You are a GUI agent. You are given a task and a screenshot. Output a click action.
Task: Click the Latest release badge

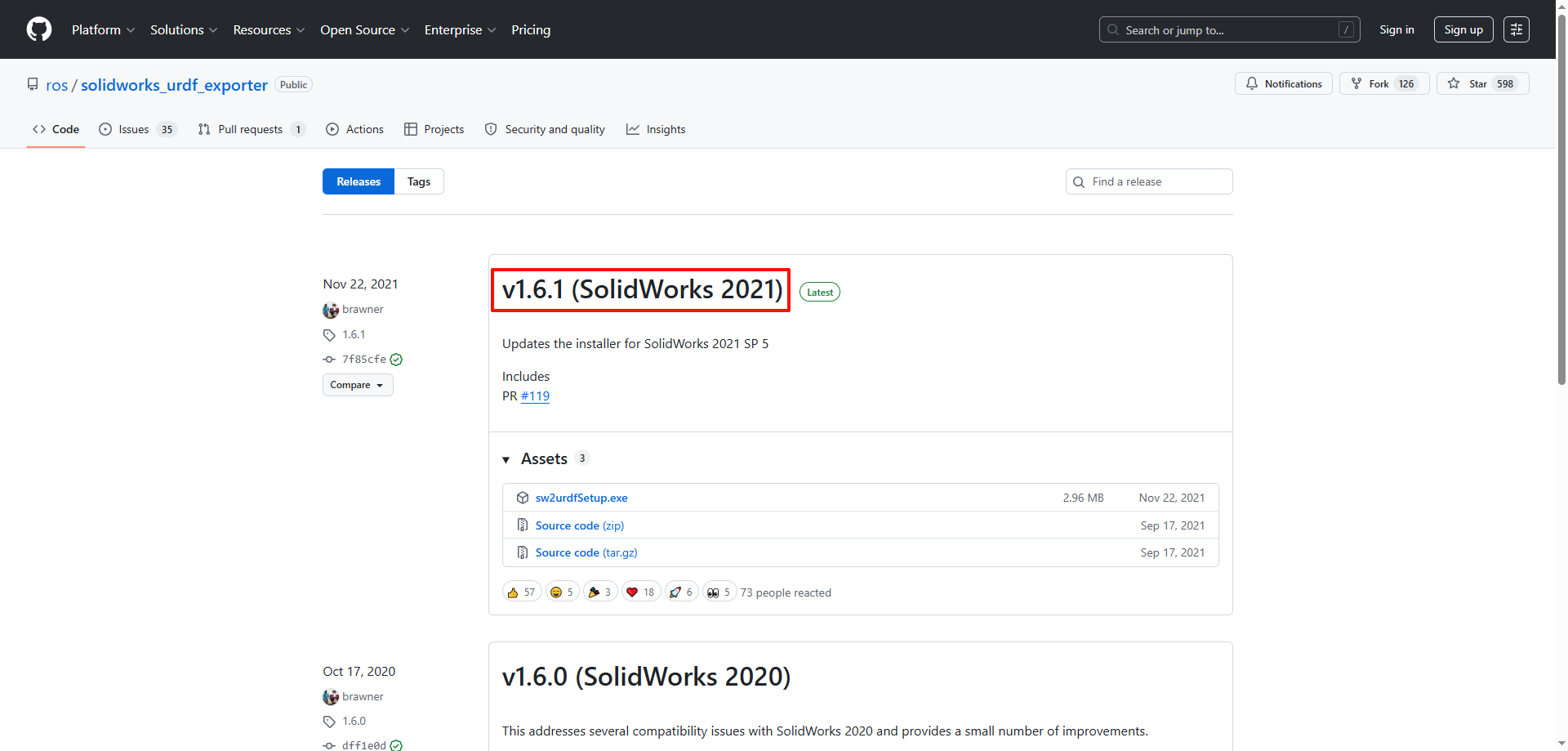click(820, 292)
